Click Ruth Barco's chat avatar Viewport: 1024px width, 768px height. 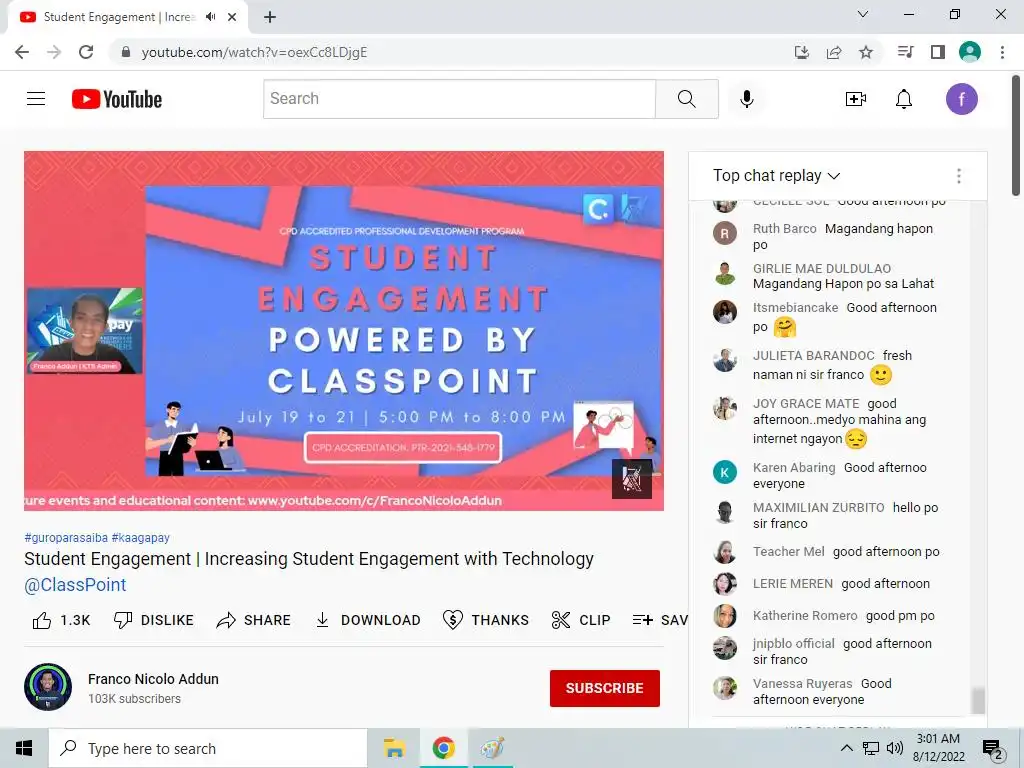(x=724, y=233)
